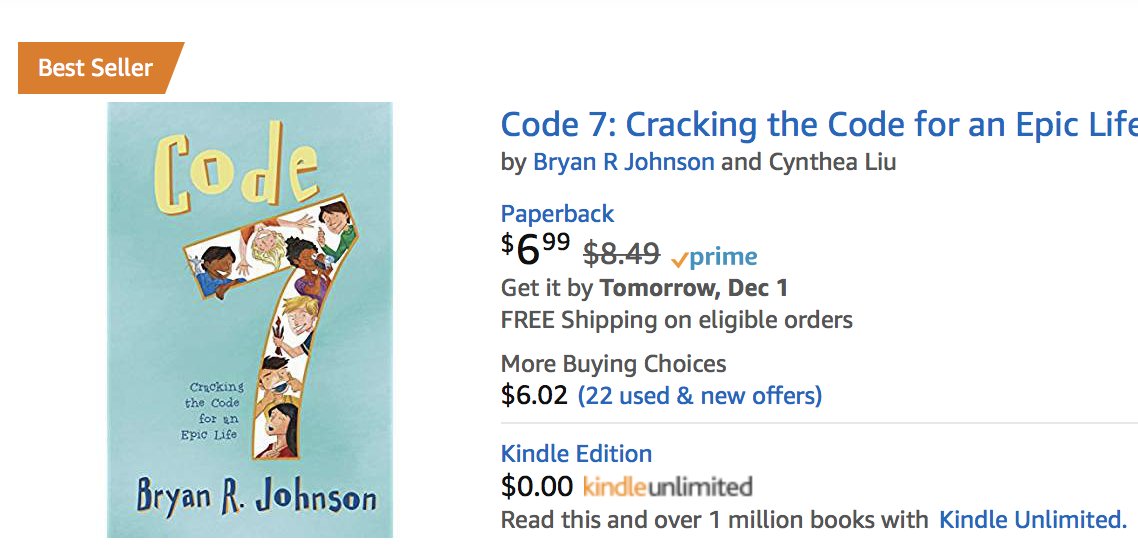Open the 22 used & new offers link
Viewport: 1138px width, 546px height.
(700, 396)
